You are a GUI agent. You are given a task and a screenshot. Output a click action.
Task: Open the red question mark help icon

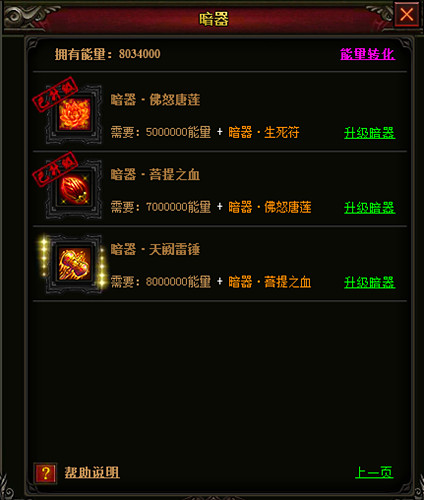[45, 473]
